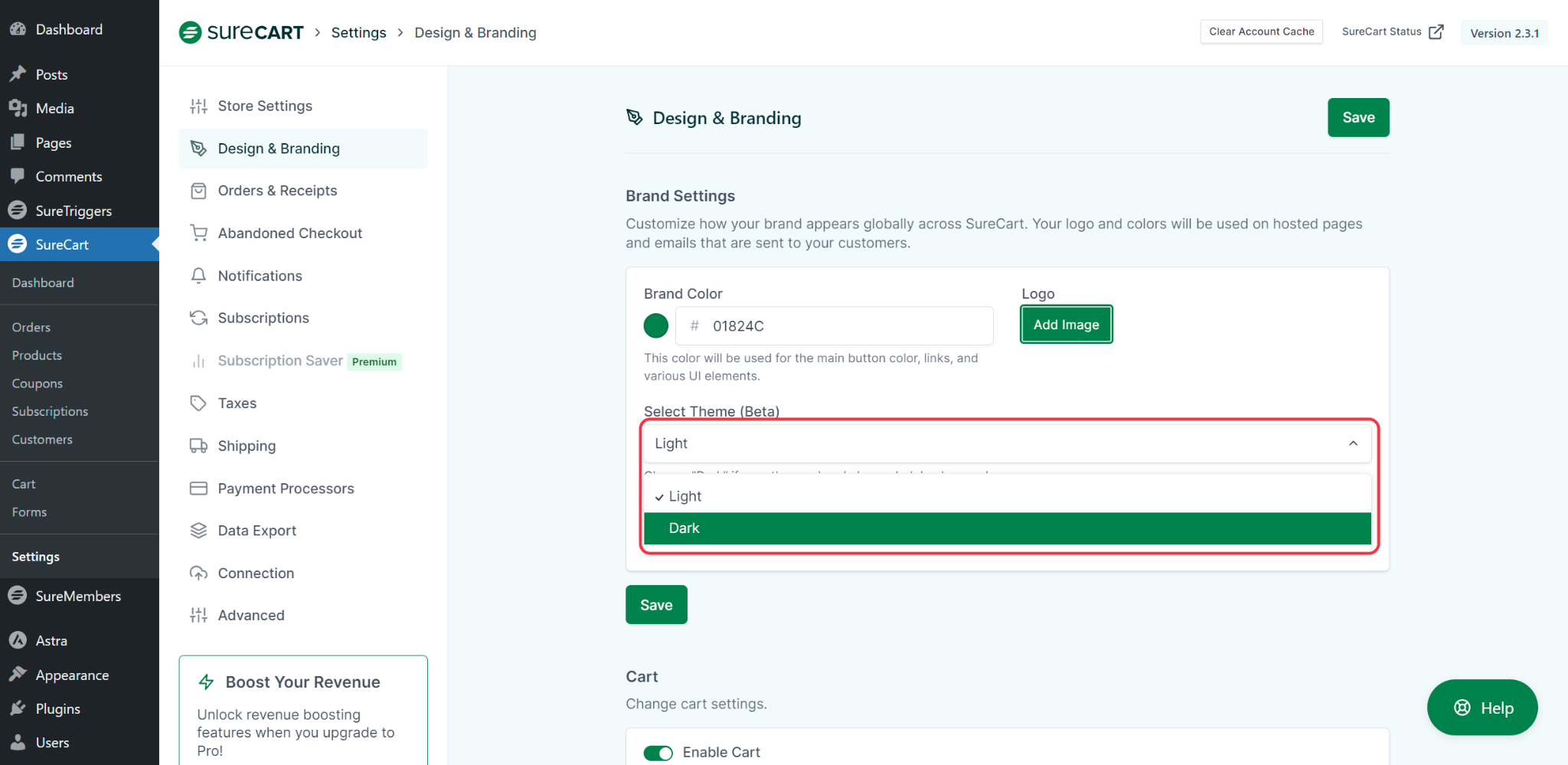Click the Pages icon in sidebar
Screen dimensions: 1568x765
coord(18,142)
